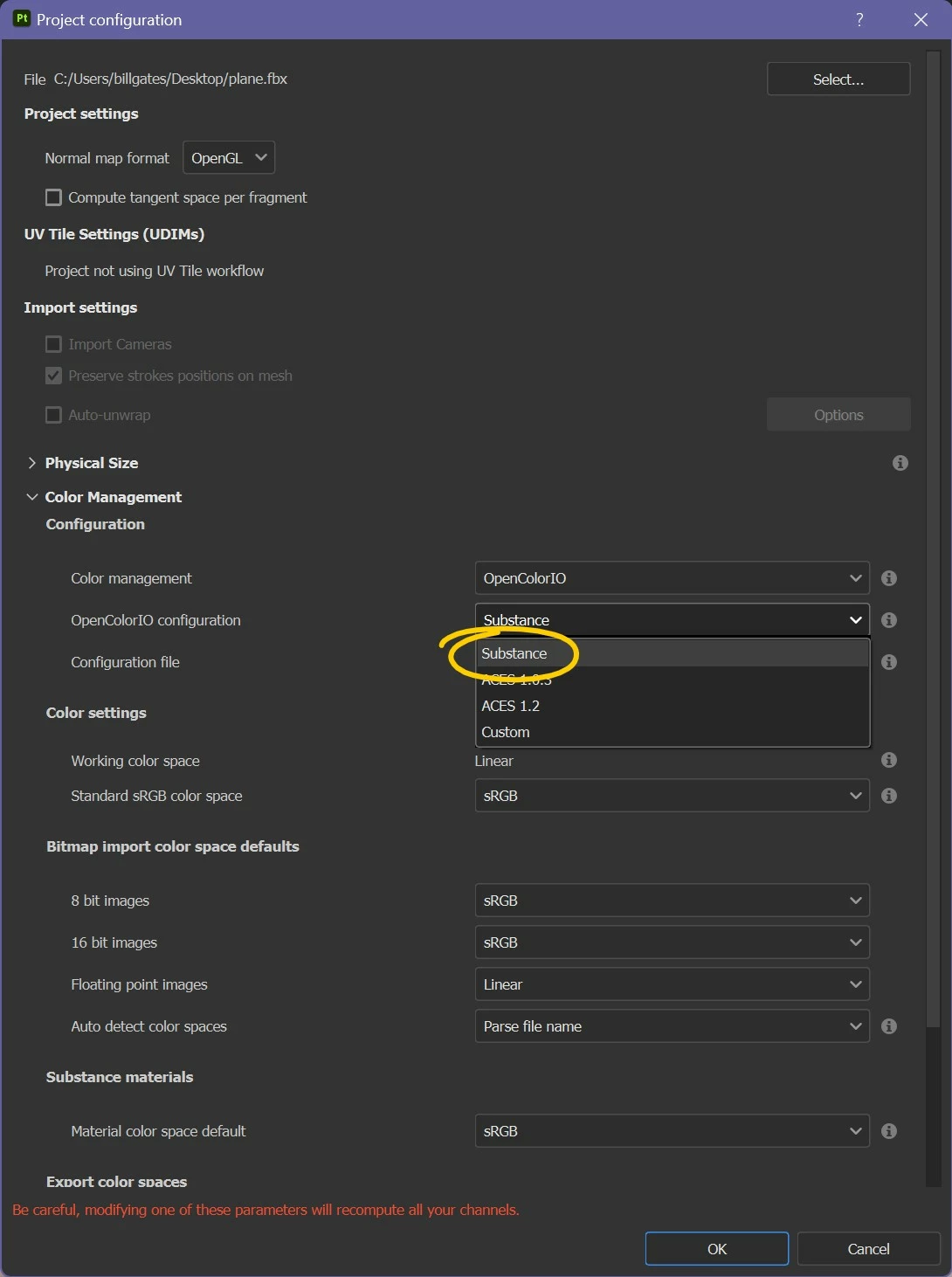Click the Cancel button

(869, 1249)
